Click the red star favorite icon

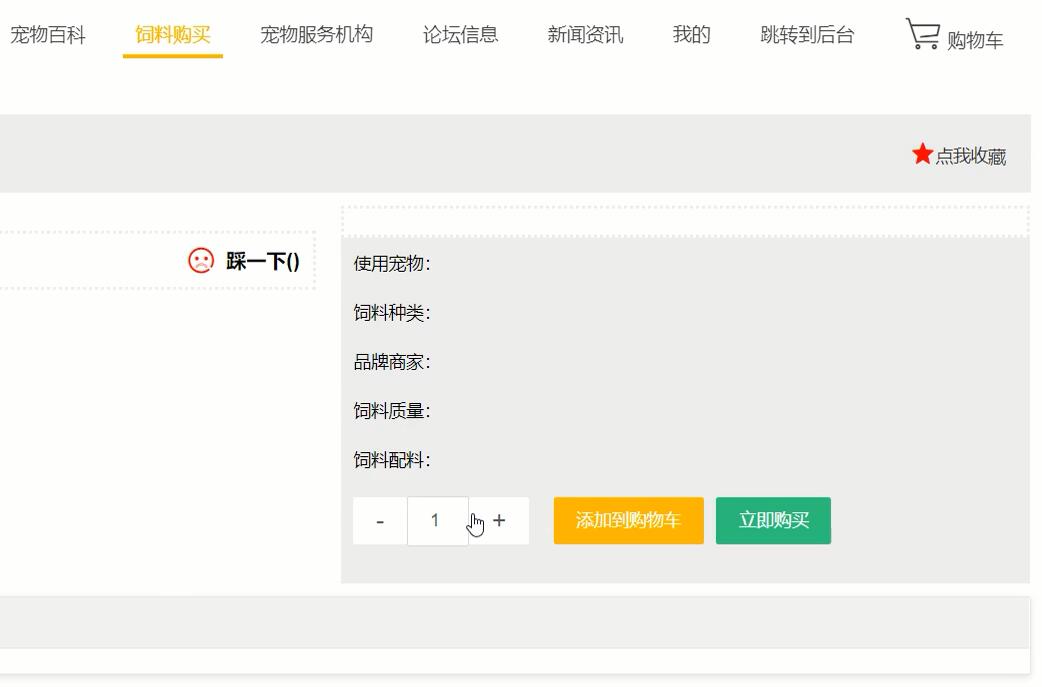pos(922,155)
